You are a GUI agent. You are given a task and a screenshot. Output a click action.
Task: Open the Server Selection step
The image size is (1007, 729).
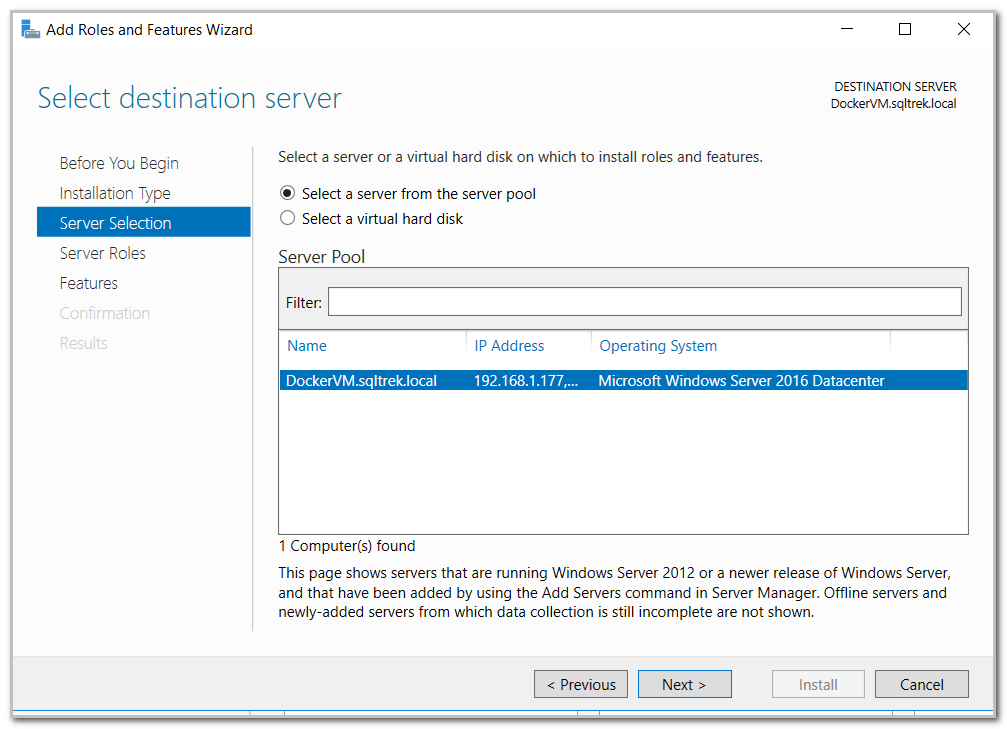click(x=115, y=223)
